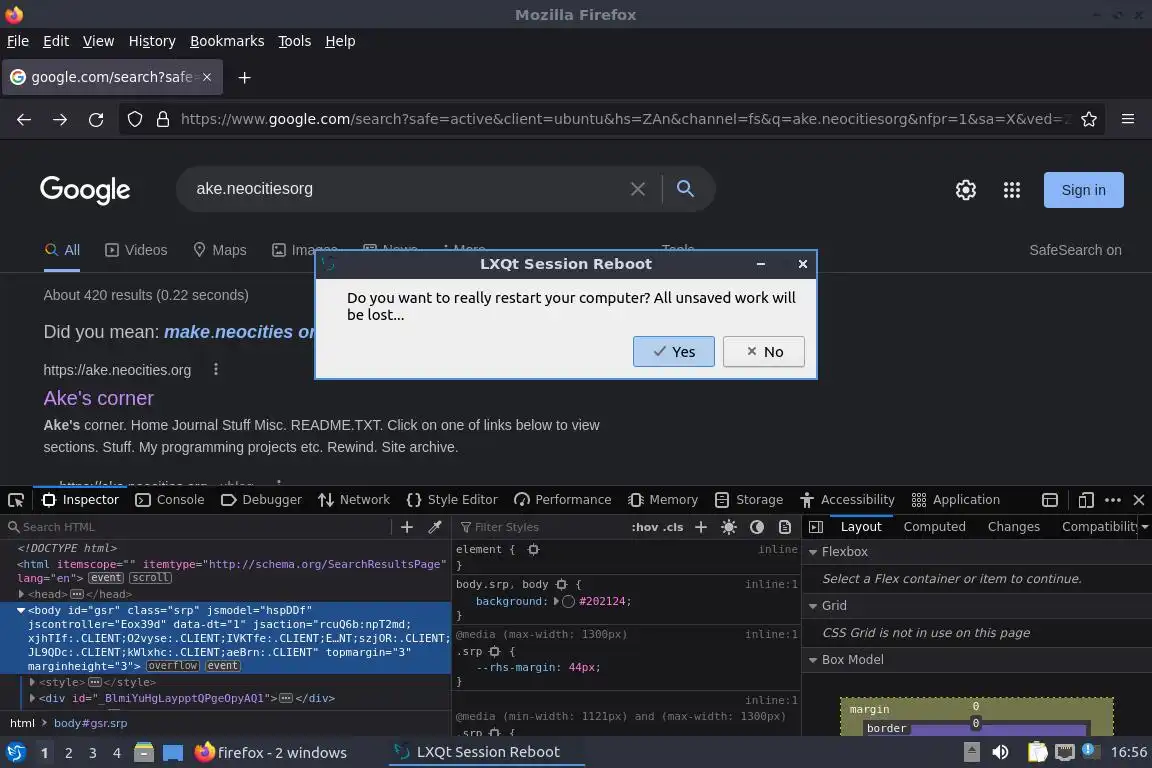The height and width of the screenshot is (768, 1152).
Task: Open the Tools menu
Action: 295,41
